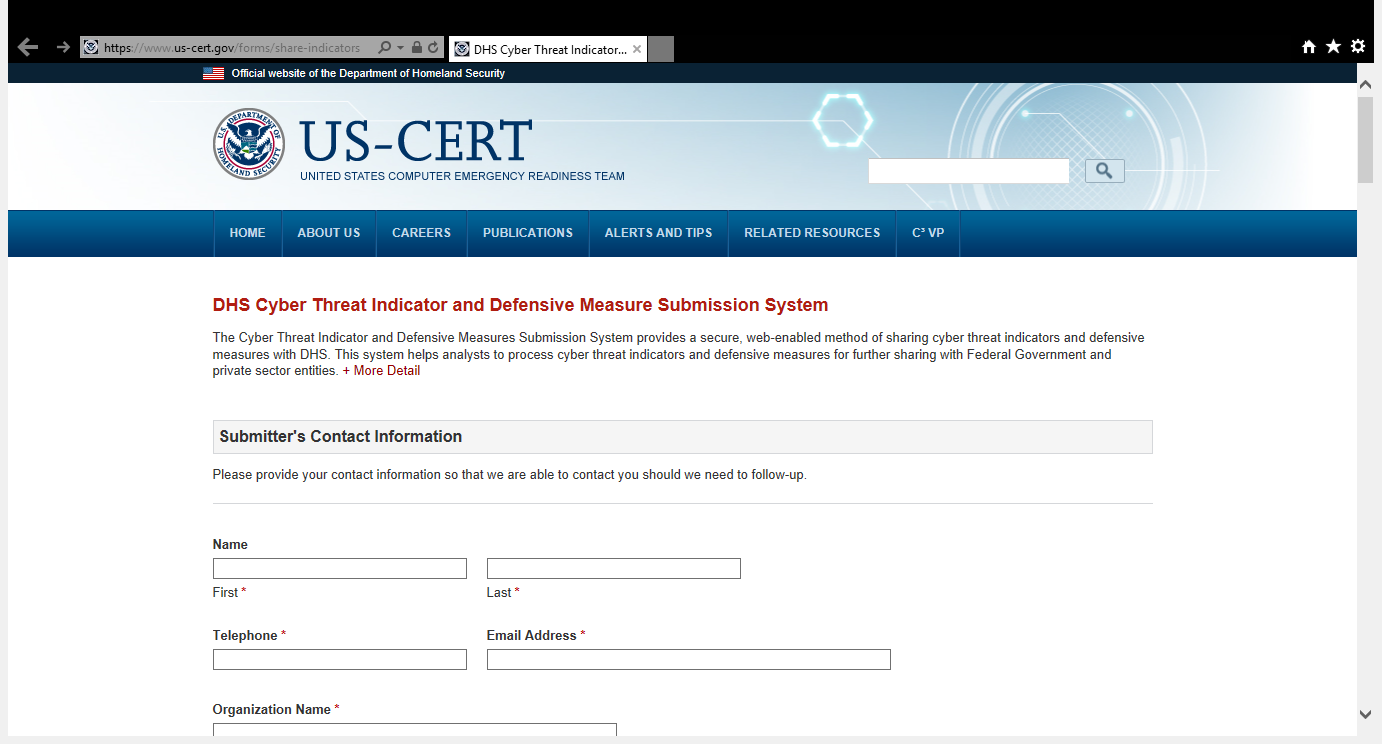This screenshot has width=1382, height=744.
Task: Expand the '+ More Detail' section
Action: pos(381,371)
